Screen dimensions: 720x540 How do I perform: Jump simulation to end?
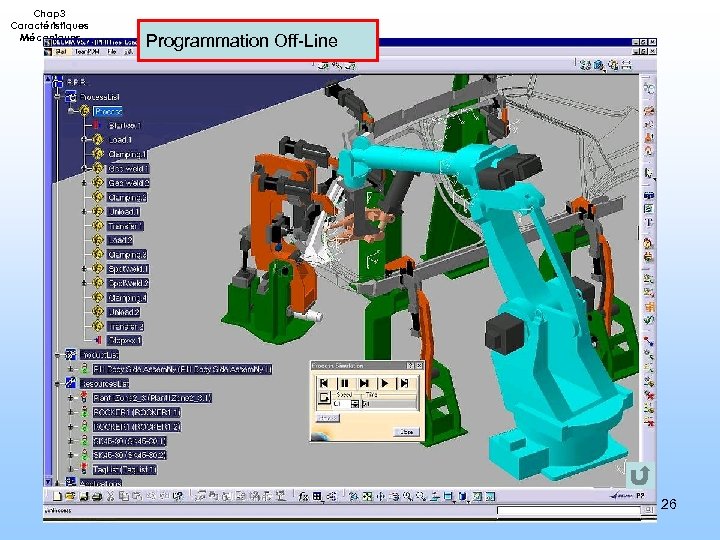tap(404, 383)
